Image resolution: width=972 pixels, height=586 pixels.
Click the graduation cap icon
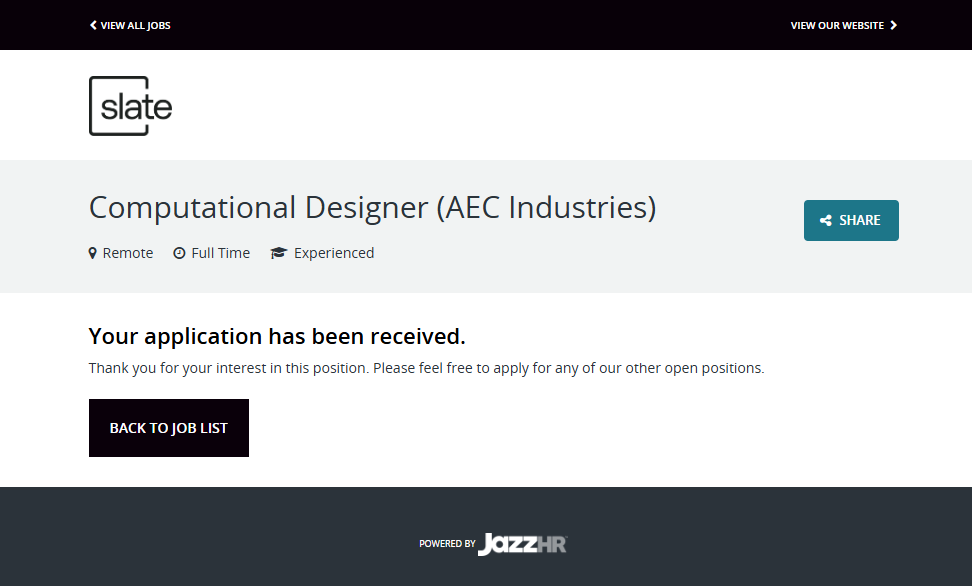click(x=279, y=253)
